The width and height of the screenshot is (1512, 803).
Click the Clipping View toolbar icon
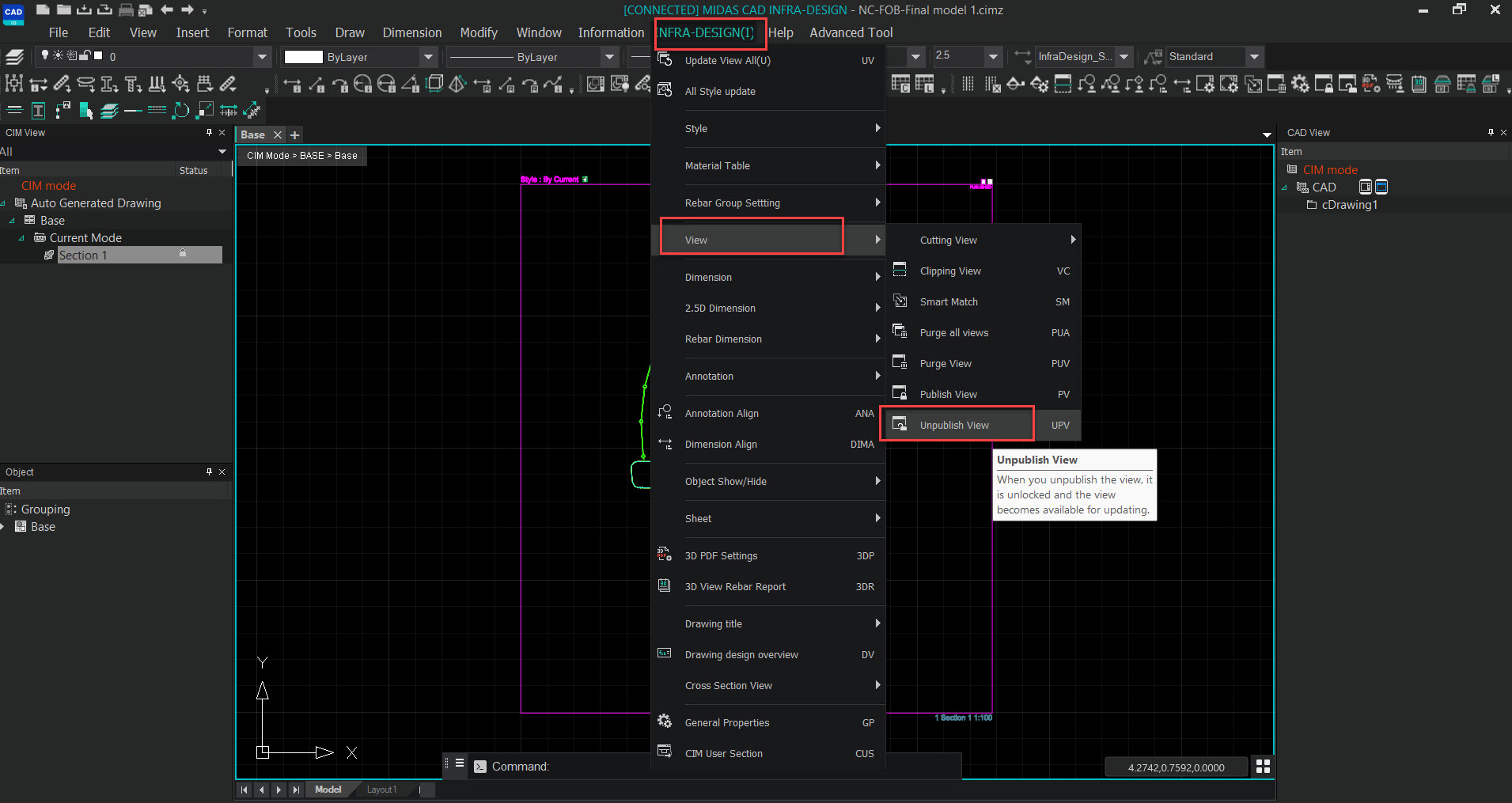[1063, 84]
